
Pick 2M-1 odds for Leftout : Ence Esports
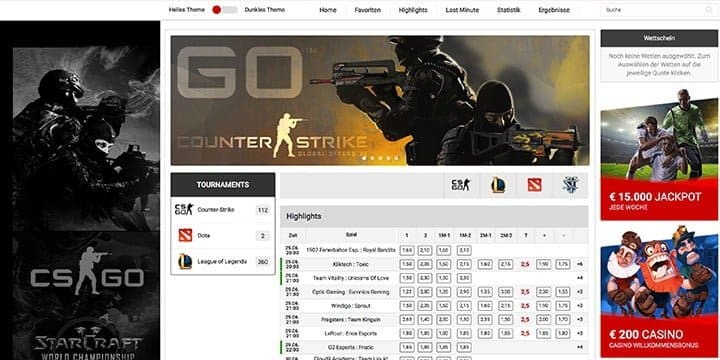[x=486, y=333]
